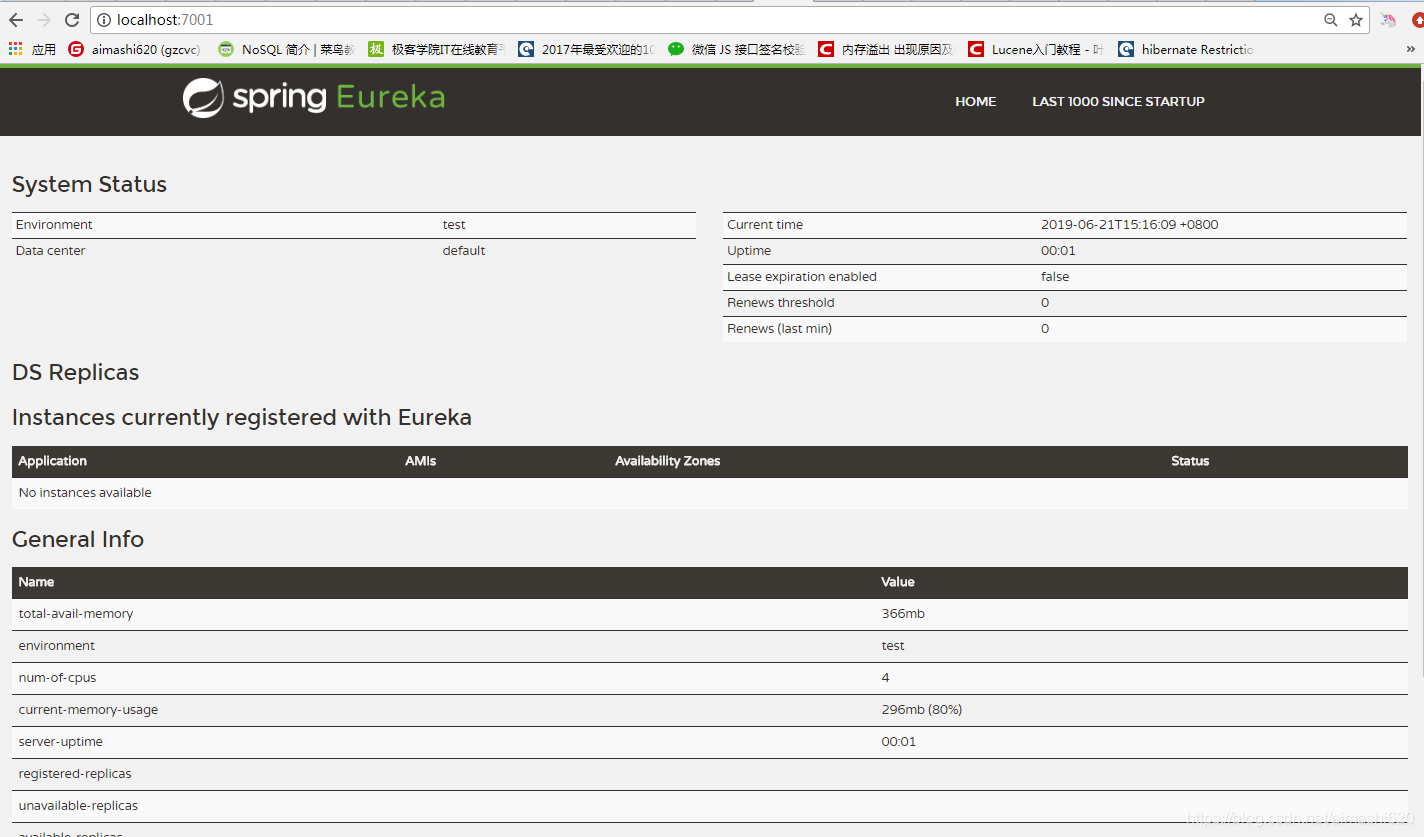Select the Environment row label
Viewport: 1424px width, 837px height.
54,225
